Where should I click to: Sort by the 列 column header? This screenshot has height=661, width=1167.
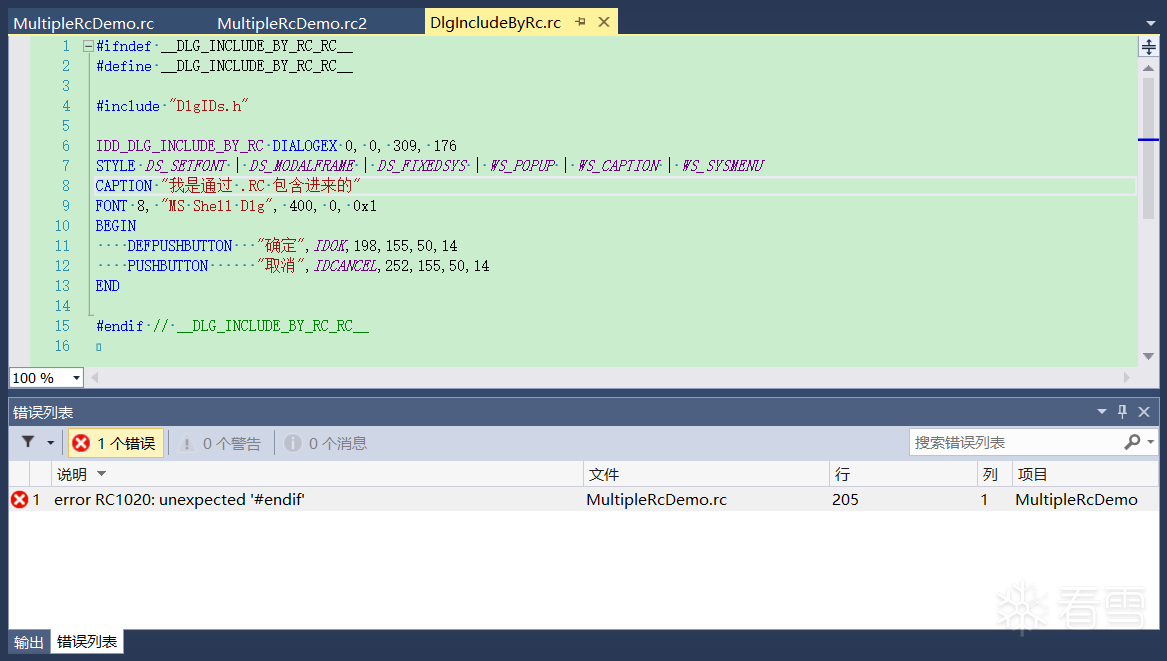[x=994, y=474]
